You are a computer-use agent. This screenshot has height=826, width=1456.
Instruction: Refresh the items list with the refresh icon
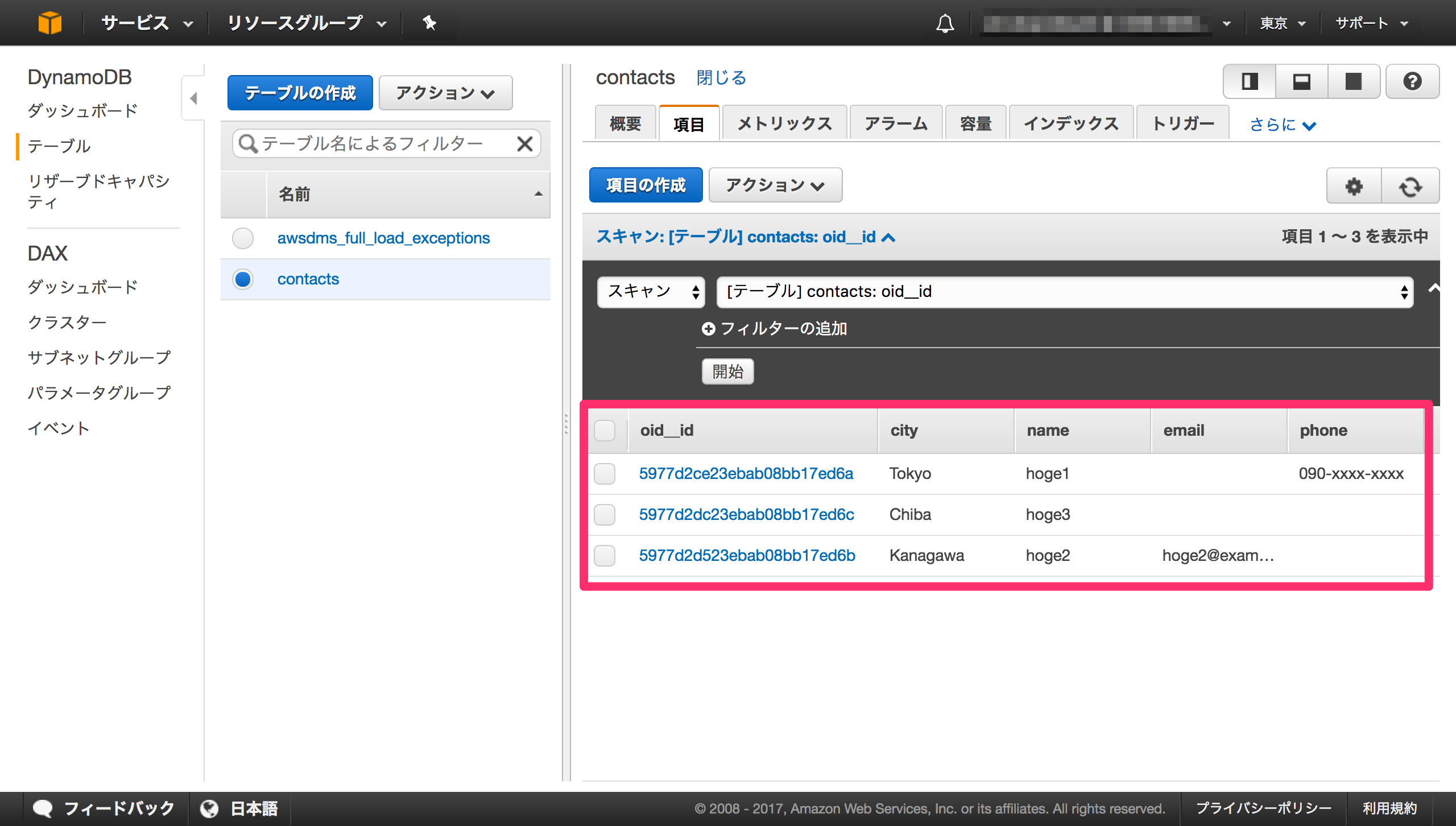(1411, 186)
